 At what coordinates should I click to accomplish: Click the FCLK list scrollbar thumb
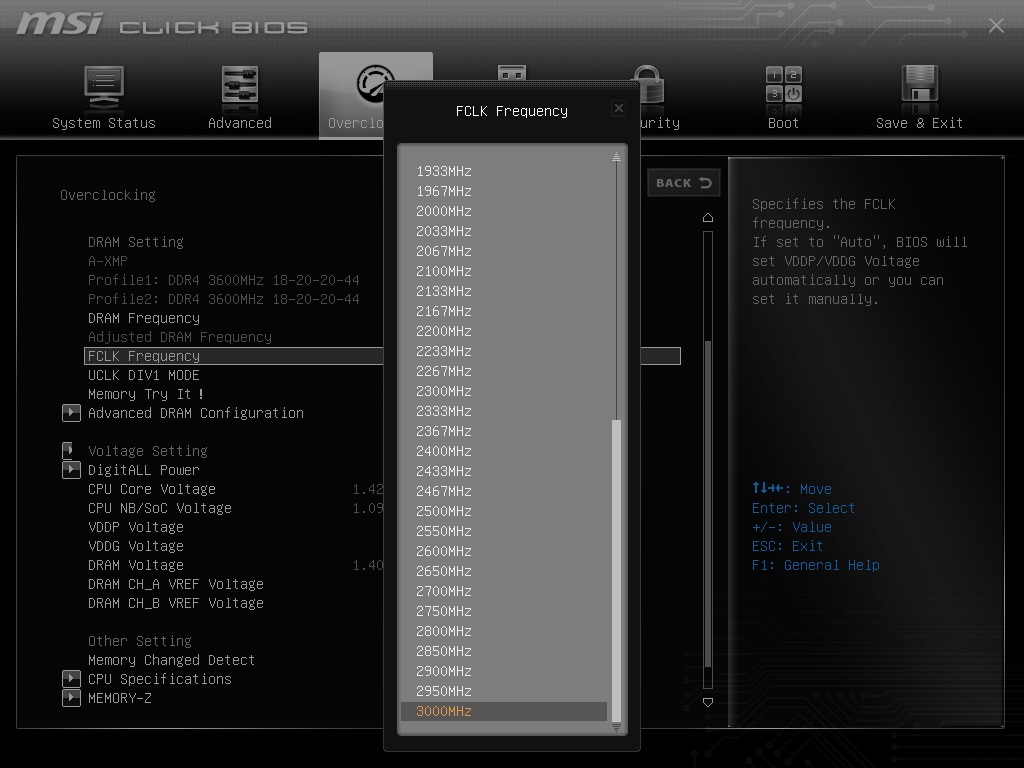point(616,571)
